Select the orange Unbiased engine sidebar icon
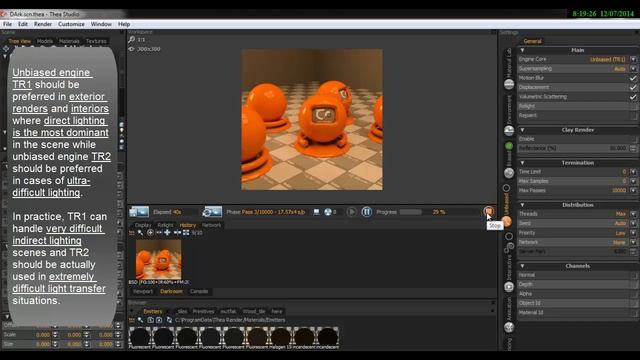The width and height of the screenshot is (640, 360). (507, 222)
